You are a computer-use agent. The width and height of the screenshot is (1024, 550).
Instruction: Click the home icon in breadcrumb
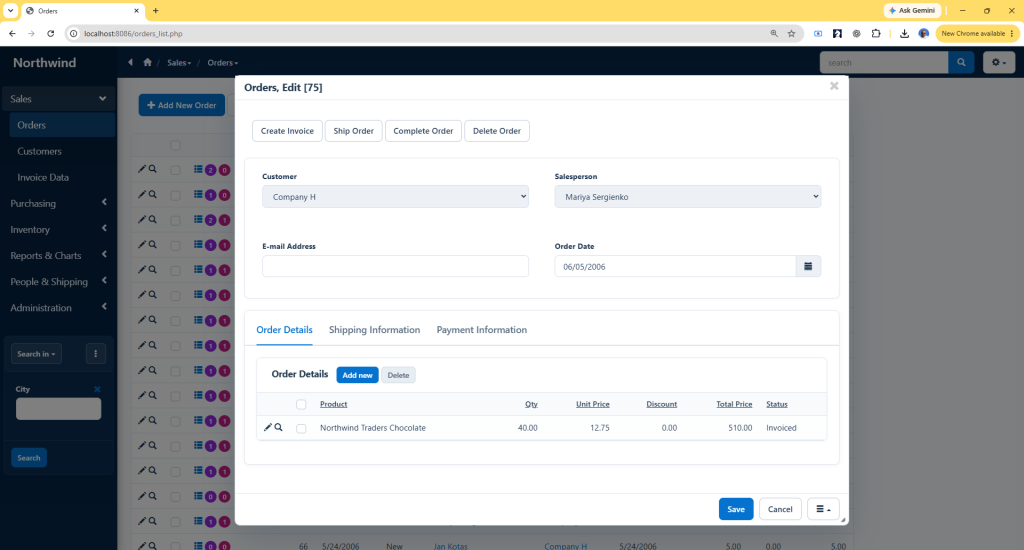pos(148,63)
